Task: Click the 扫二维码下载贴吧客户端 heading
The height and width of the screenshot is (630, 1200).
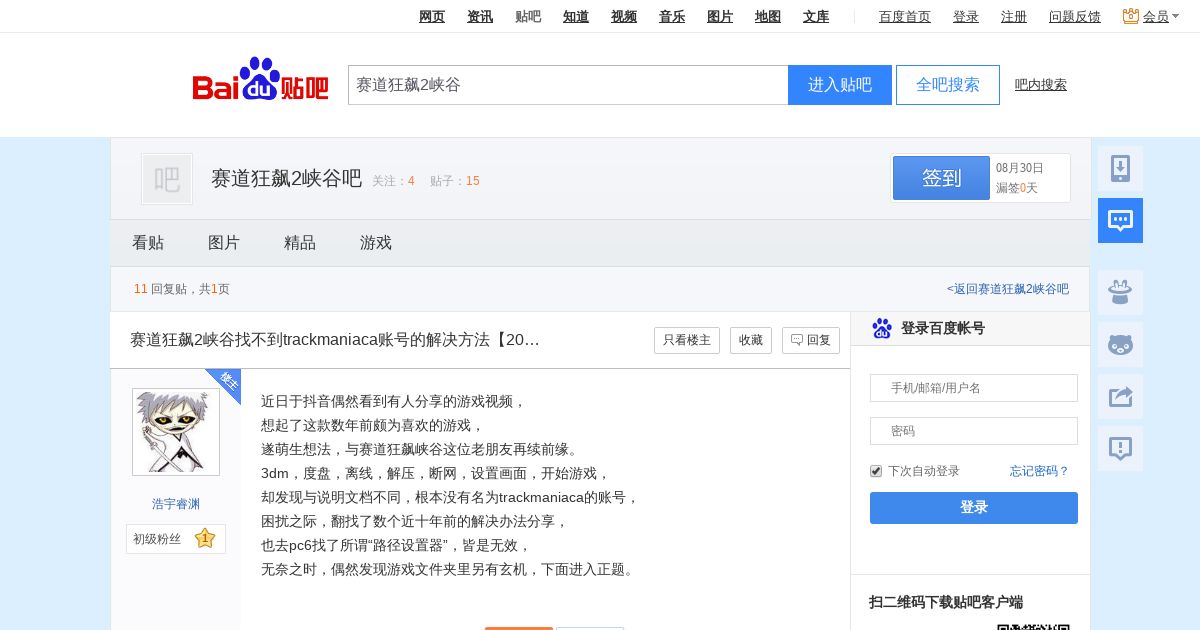Action: (x=946, y=602)
